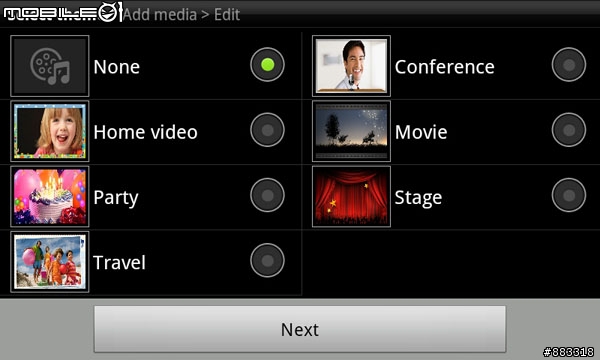600x360 pixels.
Task: Tap the Travel beach family thumbnail
Action: [x=50, y=262]
